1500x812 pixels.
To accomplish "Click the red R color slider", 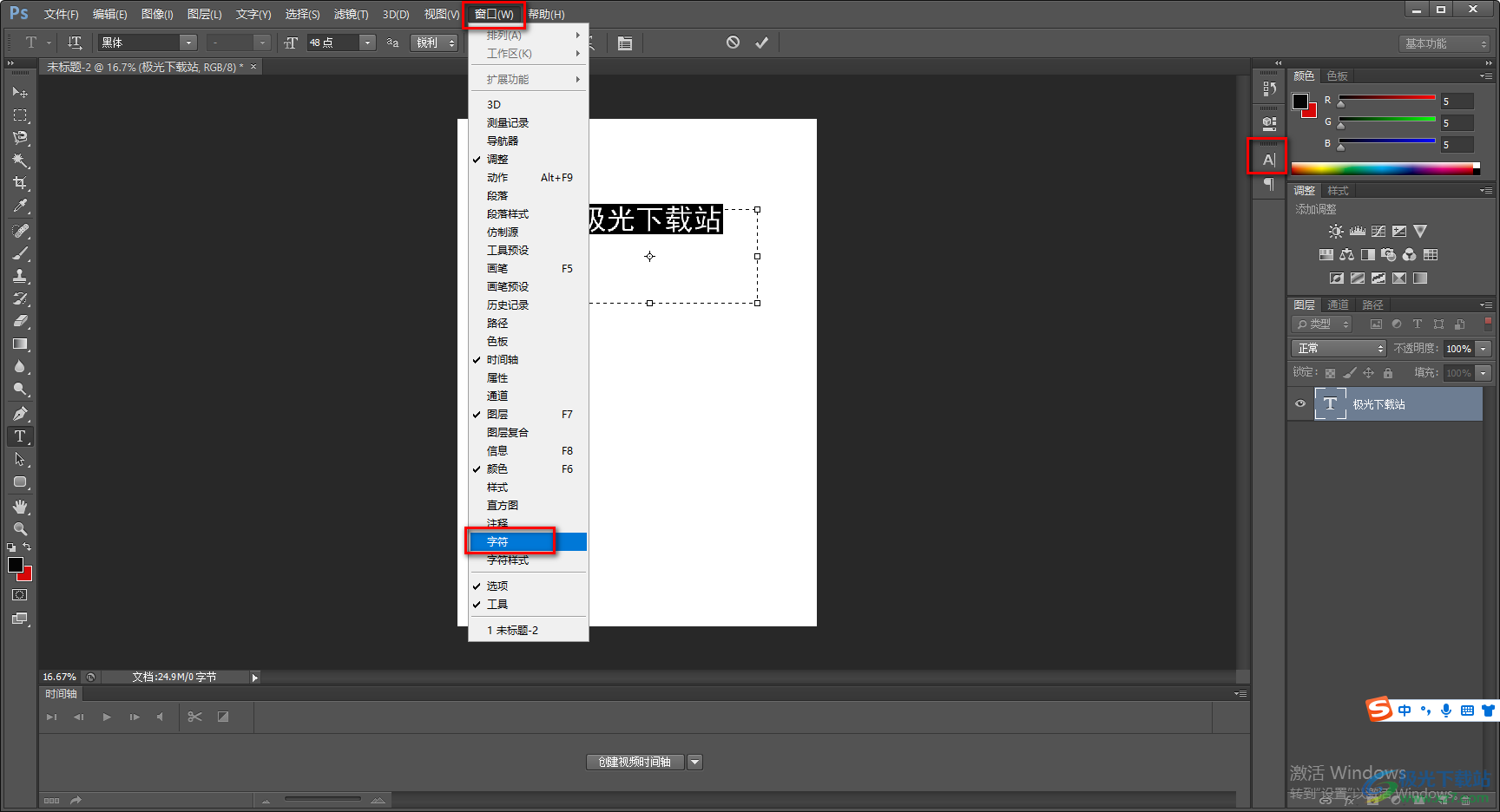I will (1386, 97).
